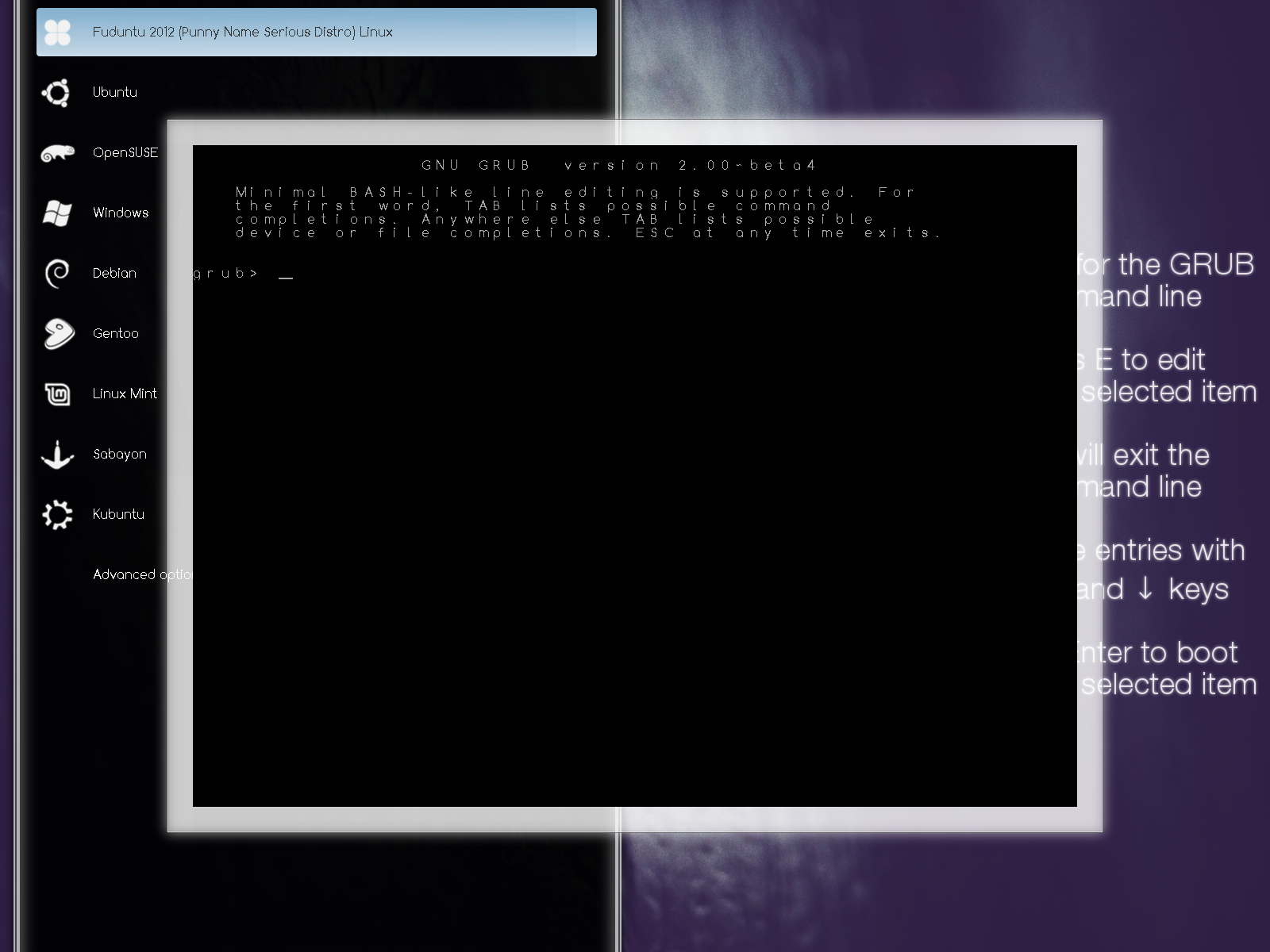Select the Fuduntu 2012 boot entry
Screen dimensions: 1270x952
tap(316, 33)
